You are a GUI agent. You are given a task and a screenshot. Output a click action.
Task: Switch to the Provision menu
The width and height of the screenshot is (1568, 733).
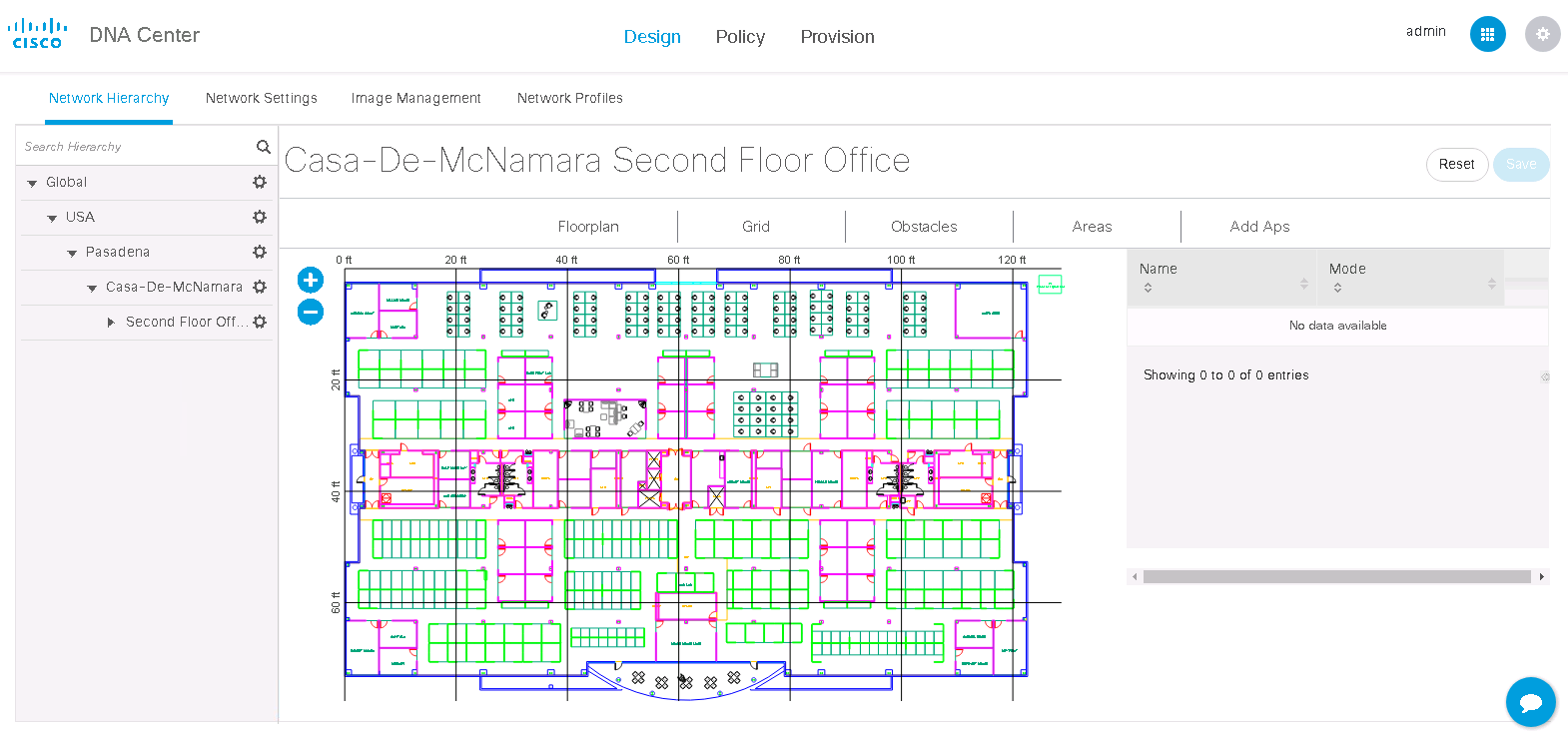point(837,37)
